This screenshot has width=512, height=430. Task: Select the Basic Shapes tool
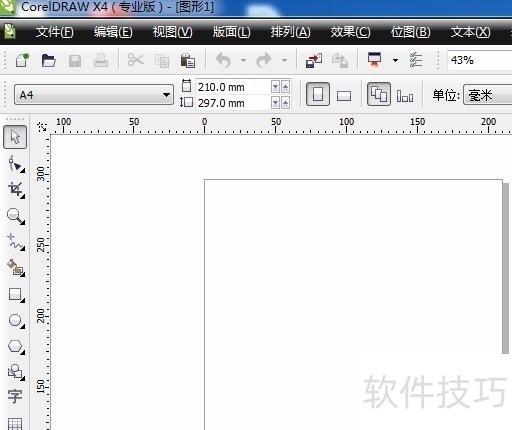click(x=15, y=372)
